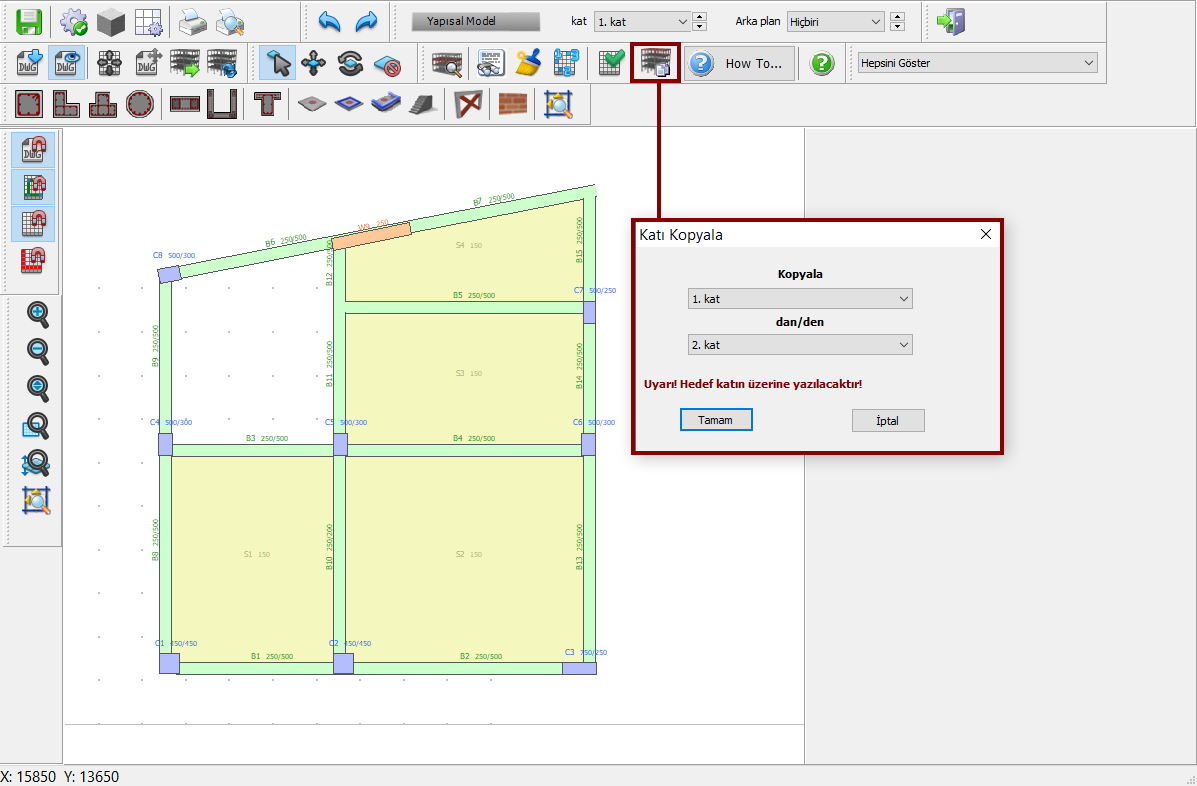Click the zoom in magnifier icon

(x=38, y=314)
